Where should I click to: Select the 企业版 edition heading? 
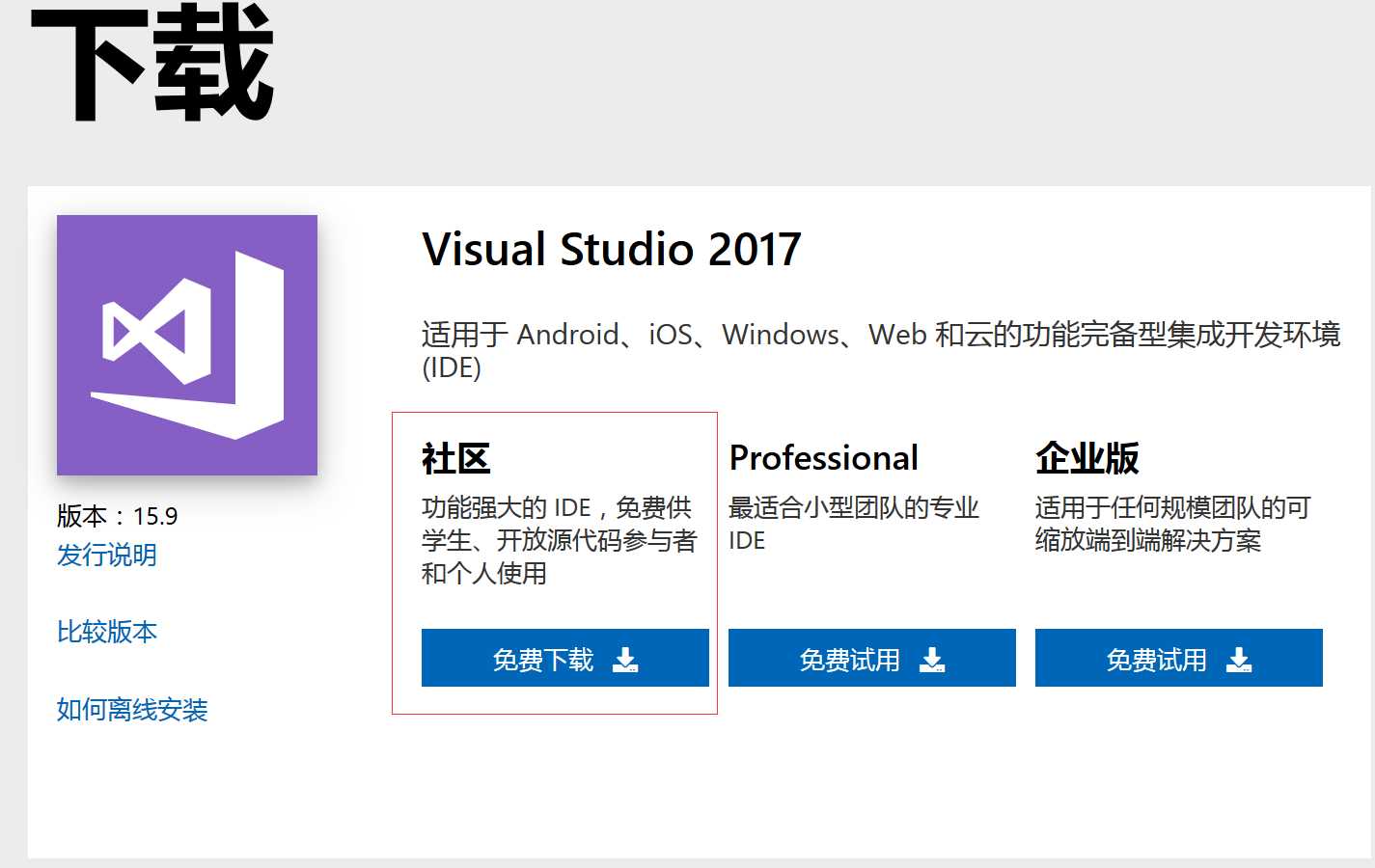1087,458
